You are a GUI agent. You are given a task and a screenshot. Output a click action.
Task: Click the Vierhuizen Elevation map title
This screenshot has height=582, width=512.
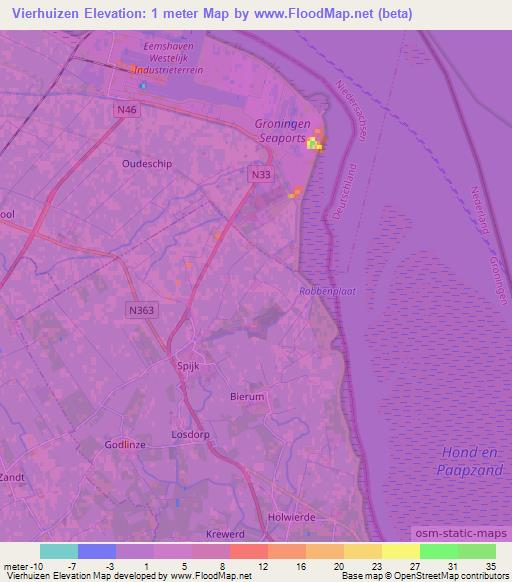212,13
